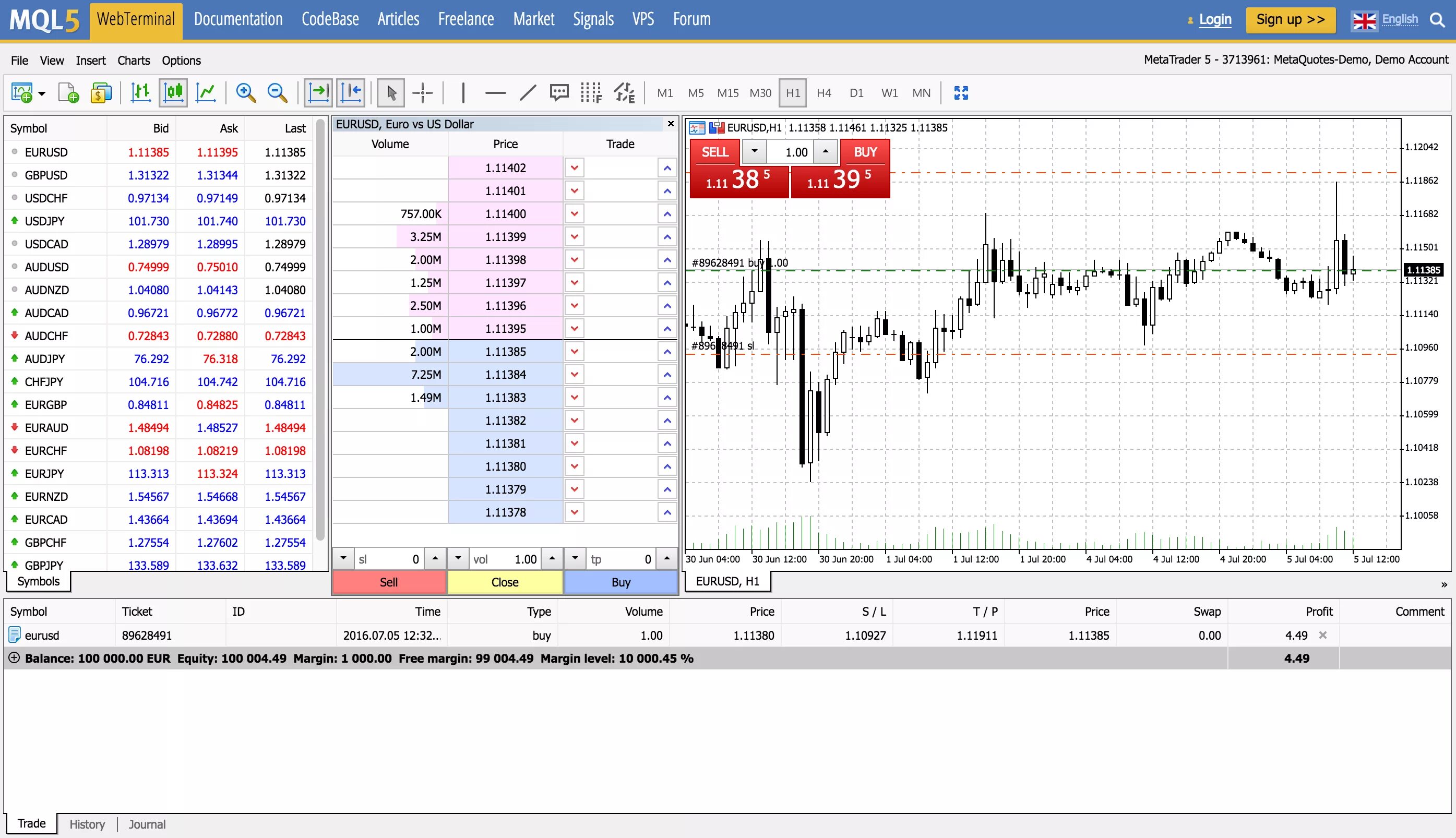Set timeframe to H4
The height and width of the screenshot is (838, 1456).
[824, 93]
